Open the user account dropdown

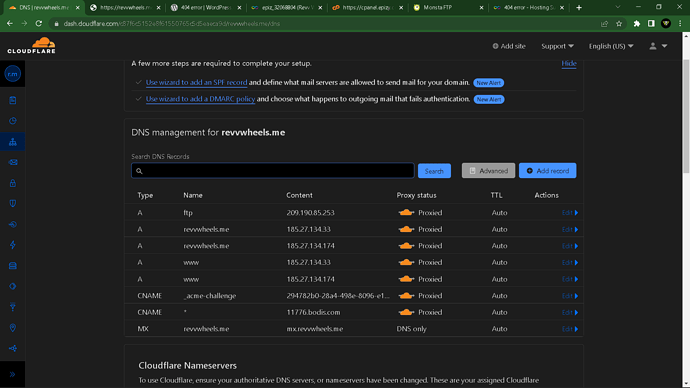[x=658, y=46]
